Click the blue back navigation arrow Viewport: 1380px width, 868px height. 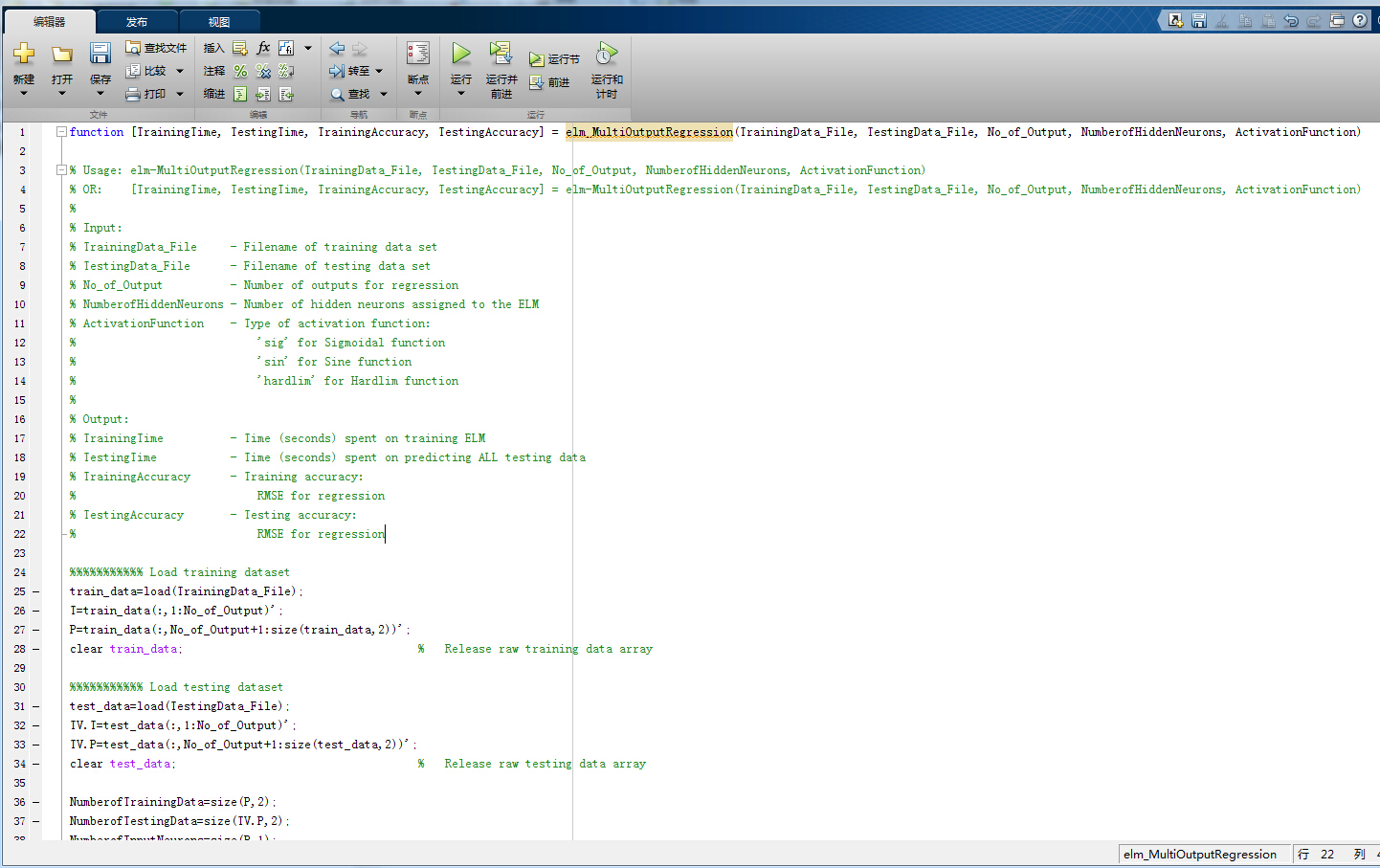(x=337, y=48)
